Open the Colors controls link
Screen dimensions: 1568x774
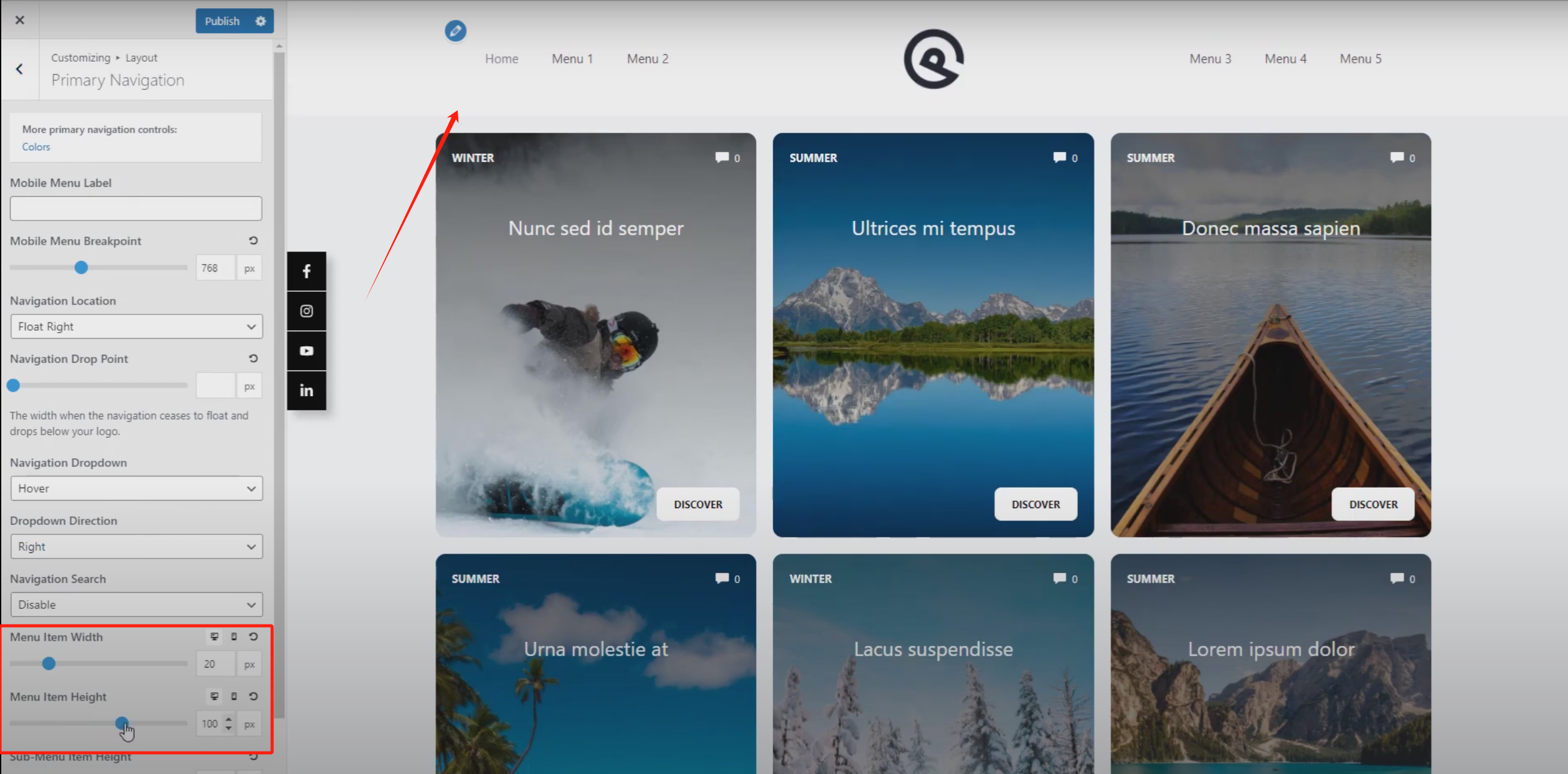click(36, 147)
